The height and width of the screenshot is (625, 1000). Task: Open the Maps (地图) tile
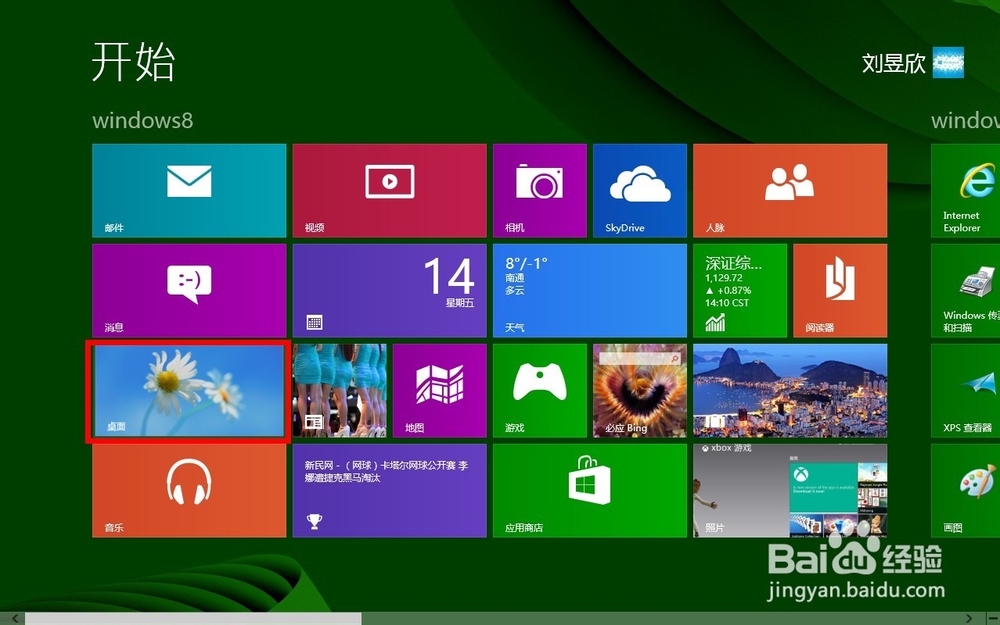point(439,390)
